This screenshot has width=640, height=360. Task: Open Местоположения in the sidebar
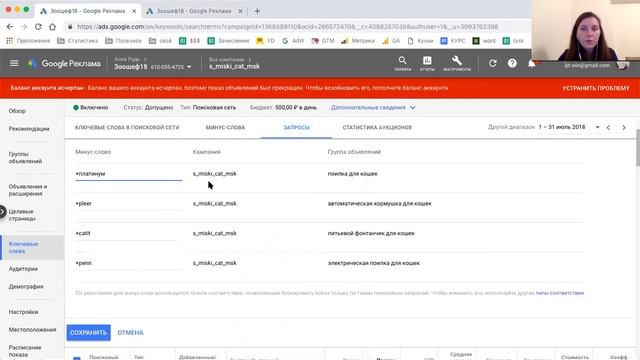(x=32, y=330)
